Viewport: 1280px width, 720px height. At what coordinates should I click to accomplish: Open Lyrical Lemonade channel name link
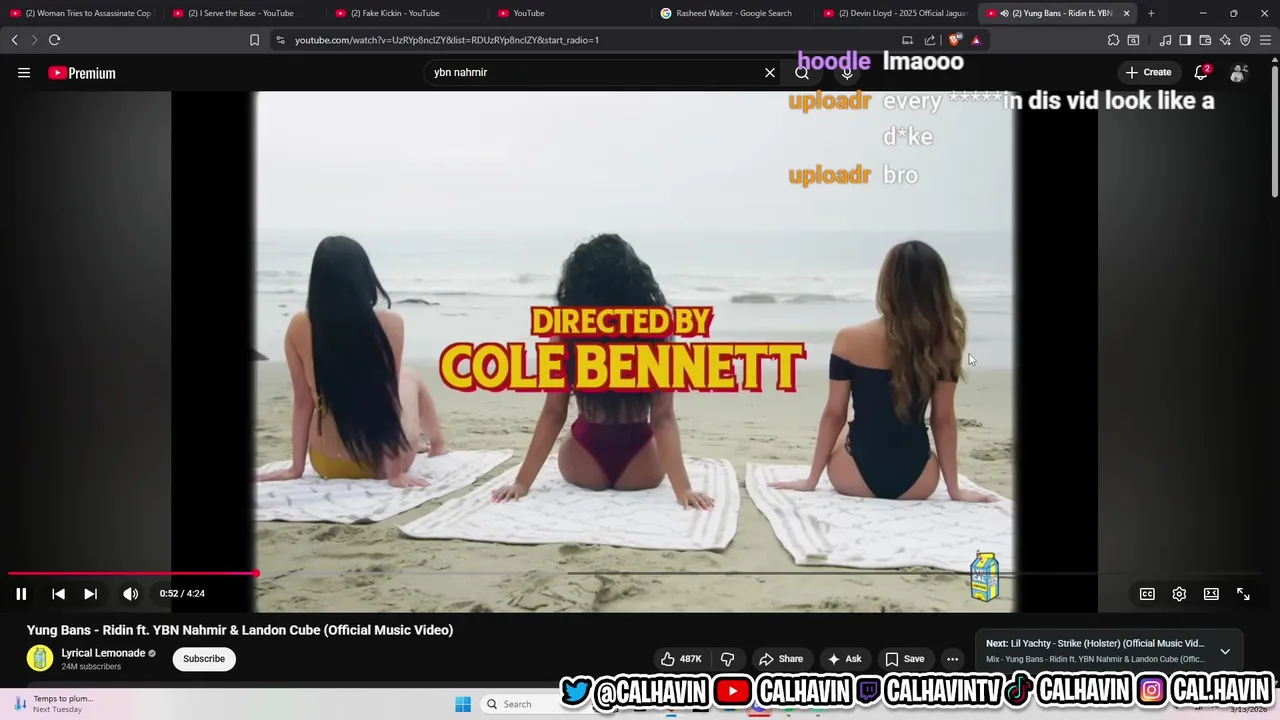(103, 653)
